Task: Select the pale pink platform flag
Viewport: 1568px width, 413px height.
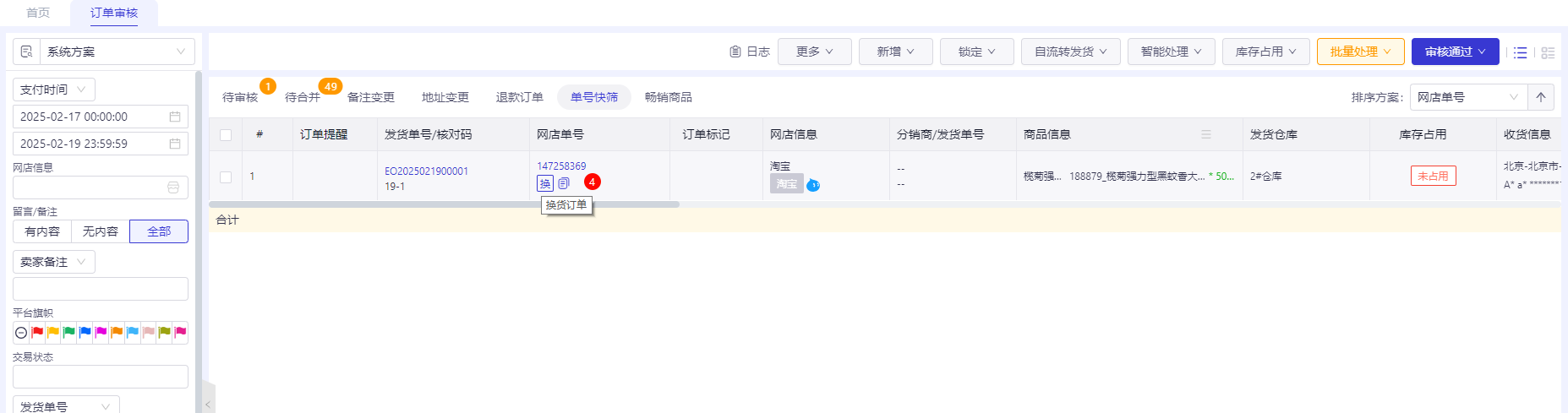Action: (149, 333)
